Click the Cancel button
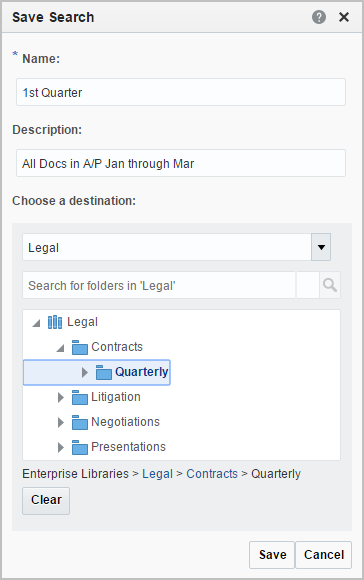The image size is (364, 580). [324, 555]
